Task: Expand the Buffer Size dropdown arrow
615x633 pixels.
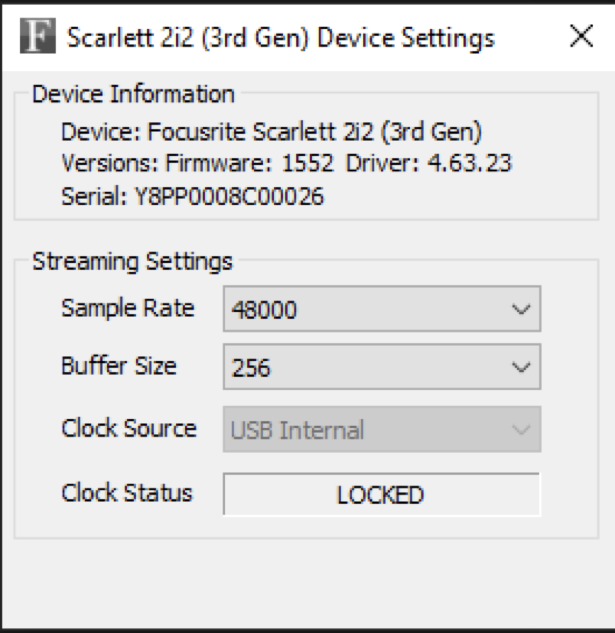Action: [520, 368]
